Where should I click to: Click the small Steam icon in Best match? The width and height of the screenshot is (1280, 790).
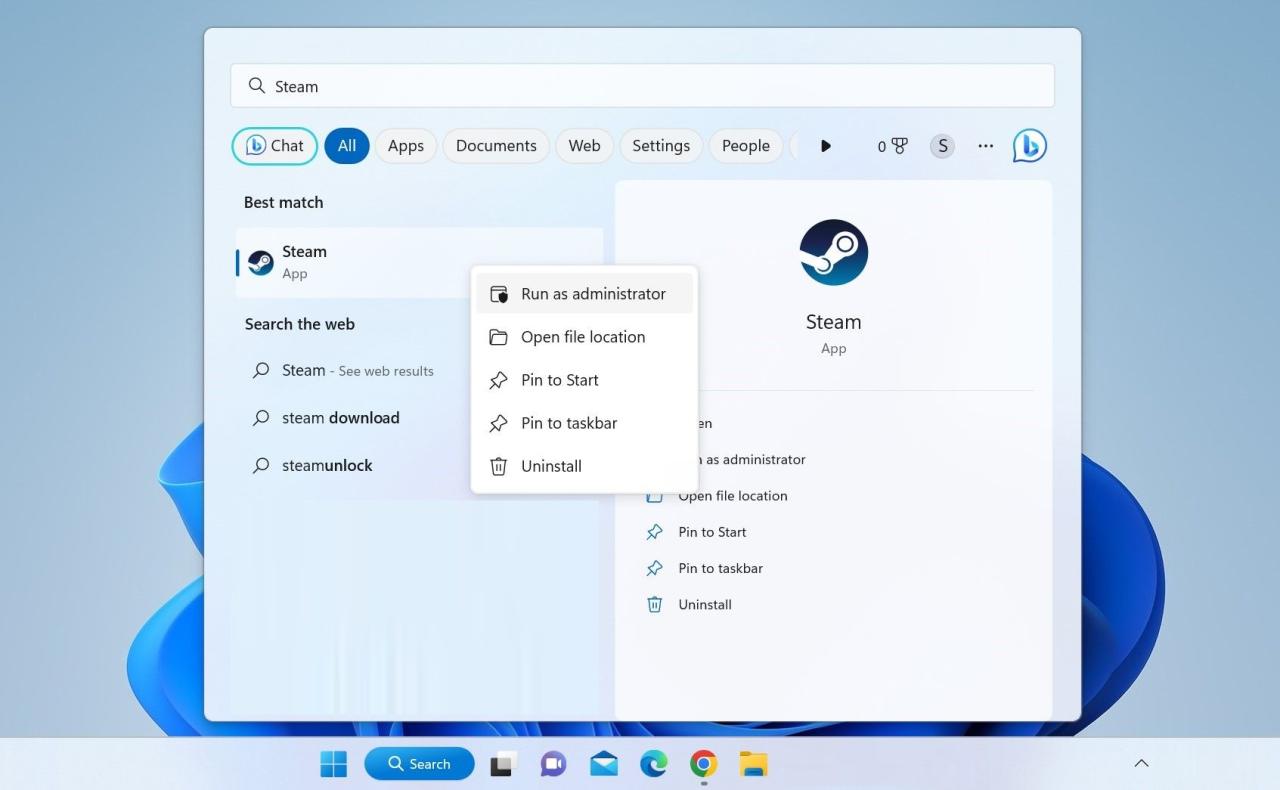261,263
